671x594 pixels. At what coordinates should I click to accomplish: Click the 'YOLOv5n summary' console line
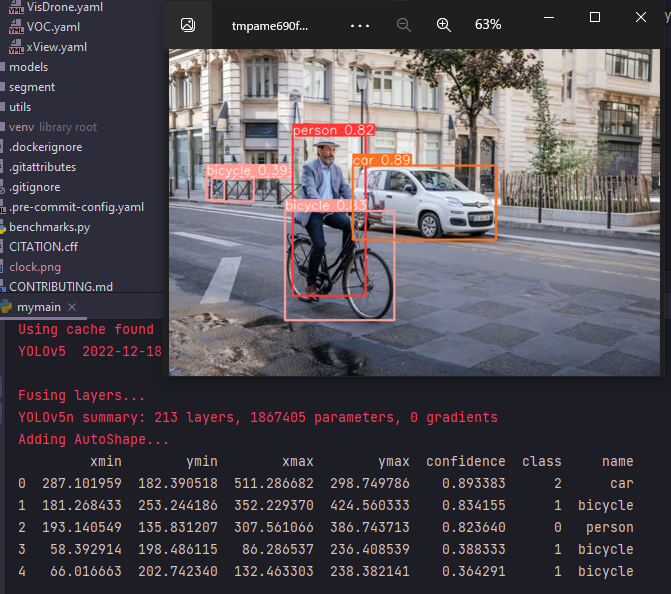click(258, 417)
